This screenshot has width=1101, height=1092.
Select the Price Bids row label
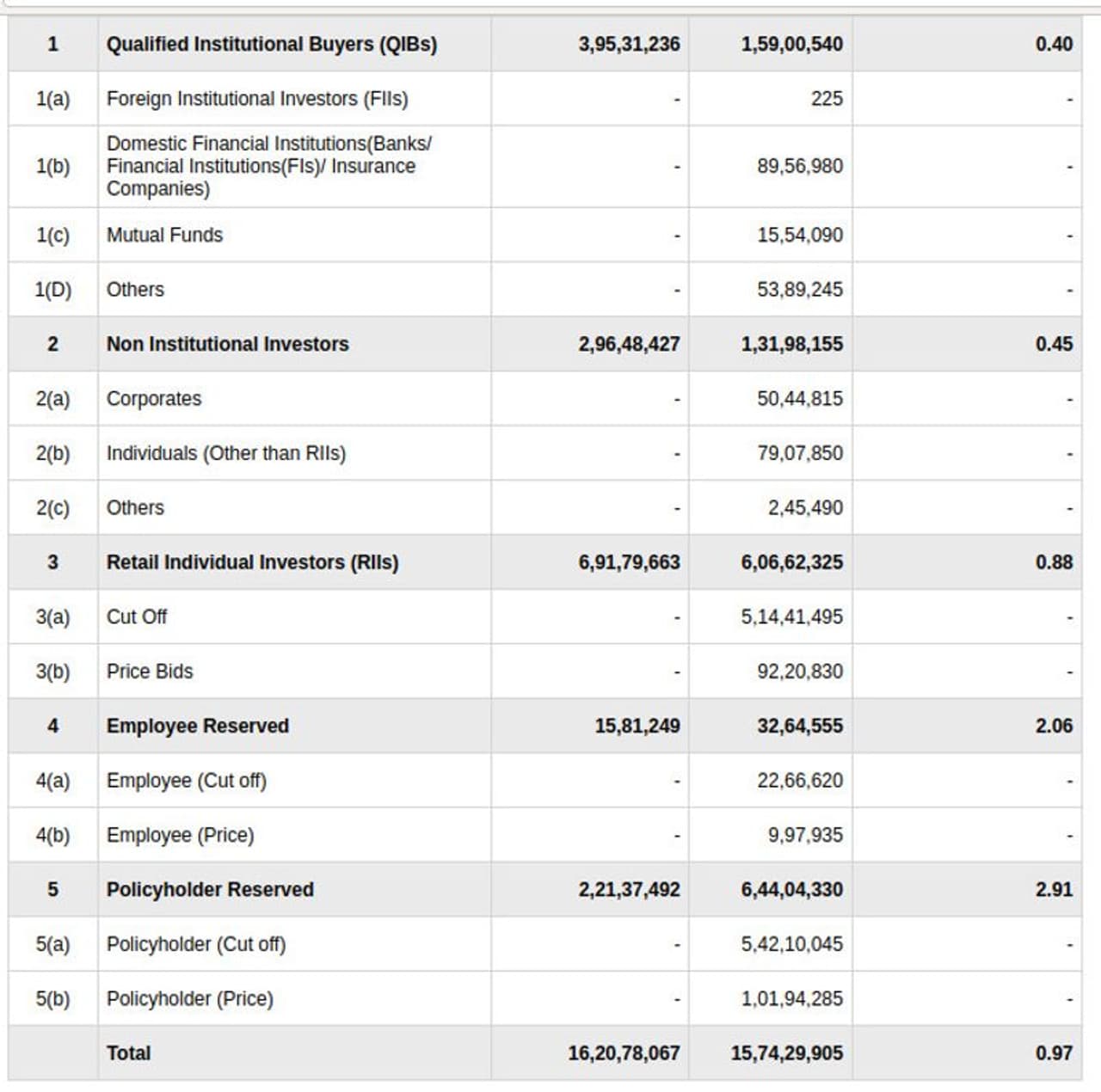point(150,672)
